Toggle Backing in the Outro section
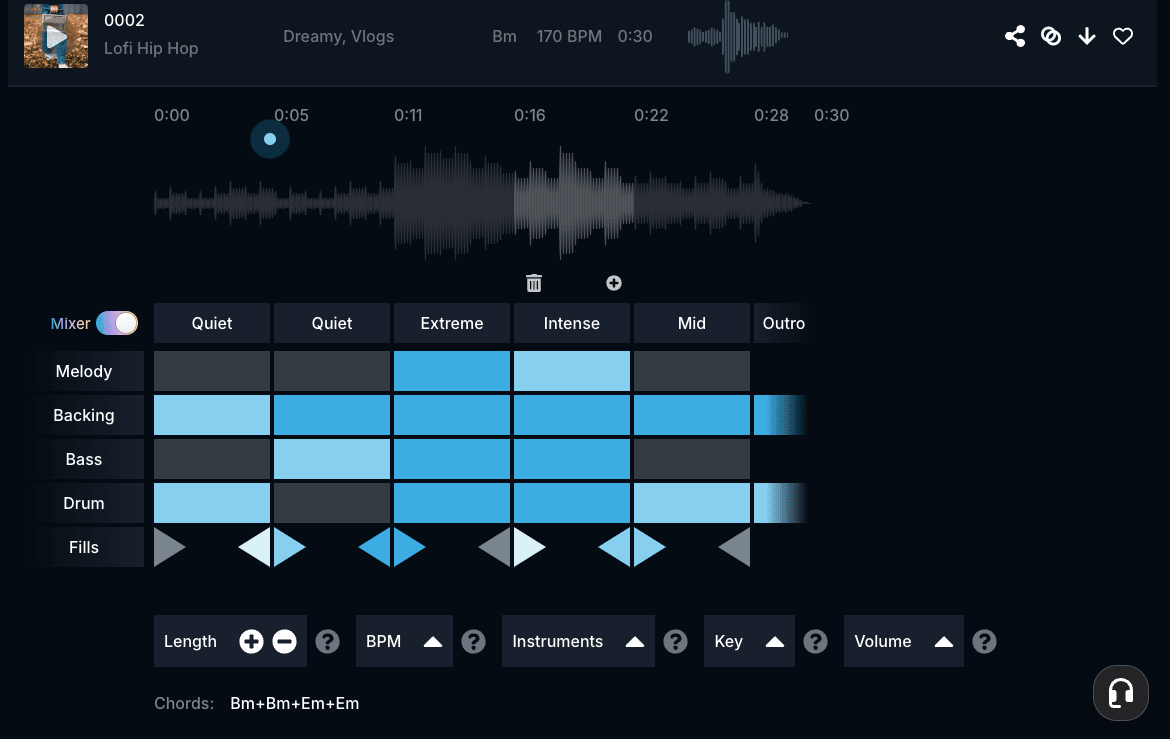The image size is (1170, 739). click(x=780, y=415)
